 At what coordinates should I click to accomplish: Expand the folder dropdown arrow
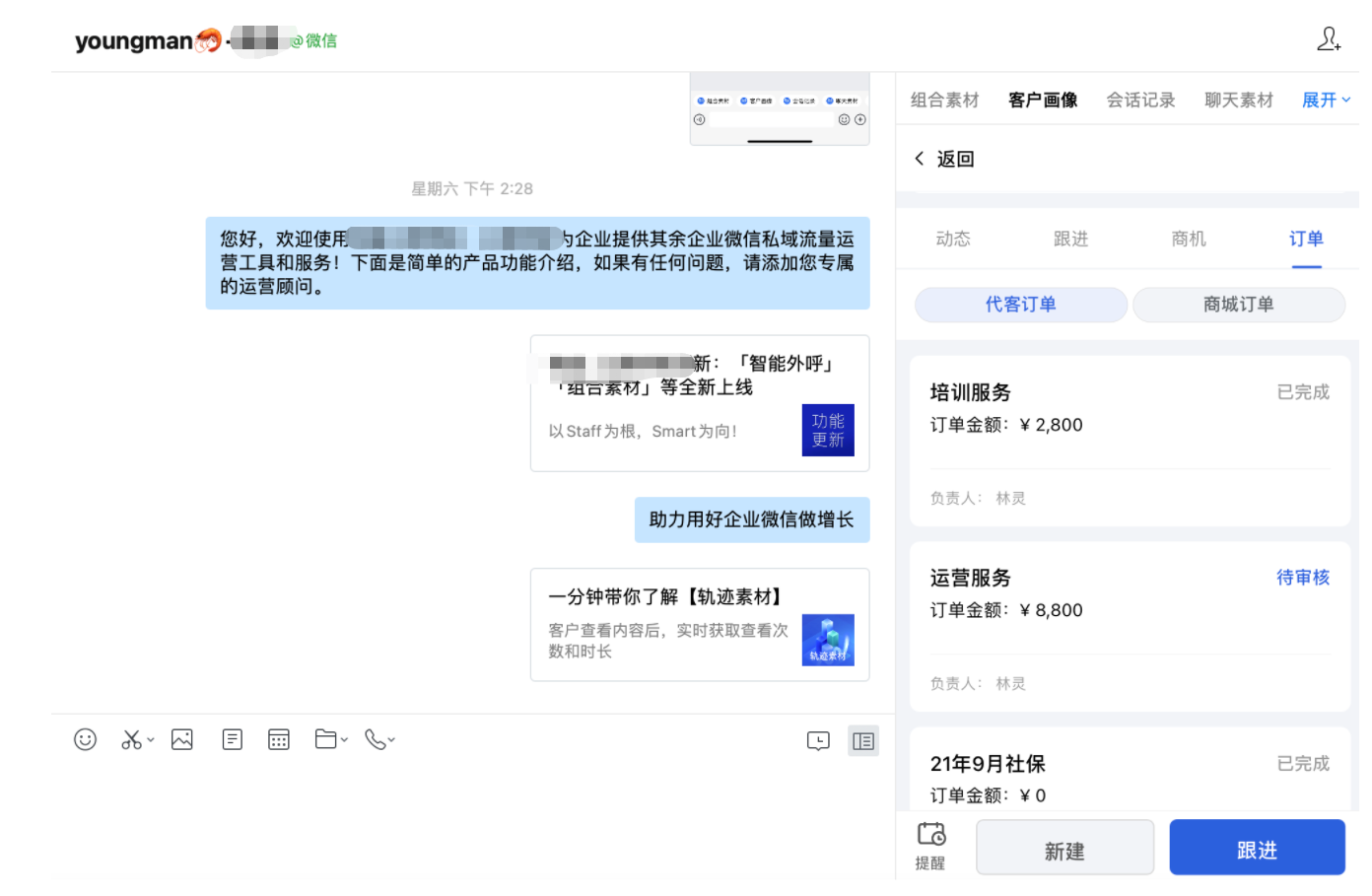point(344,739)
